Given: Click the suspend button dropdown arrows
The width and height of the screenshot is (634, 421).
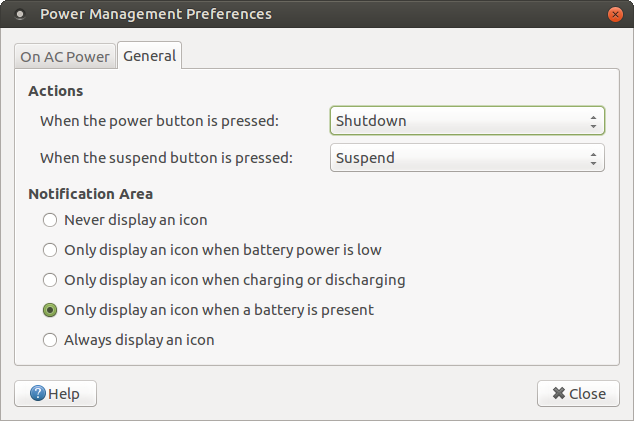Looking at the screenshot, I should [593, 158].
